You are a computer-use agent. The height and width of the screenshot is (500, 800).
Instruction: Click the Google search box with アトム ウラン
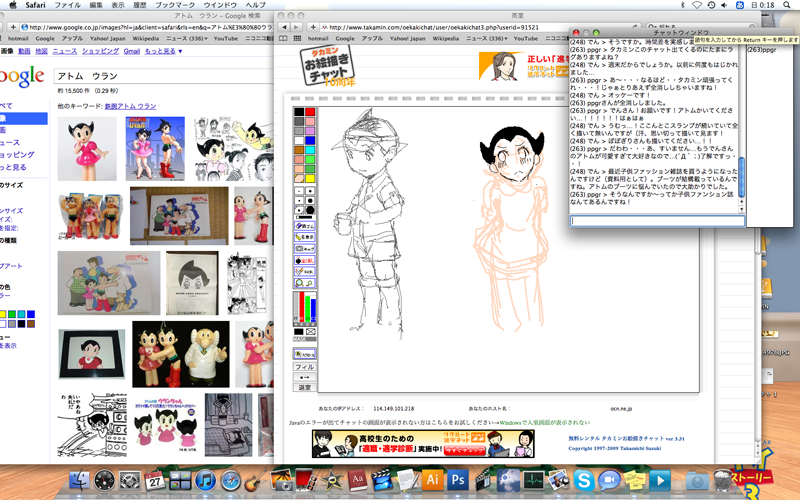(x=163, y=76)
